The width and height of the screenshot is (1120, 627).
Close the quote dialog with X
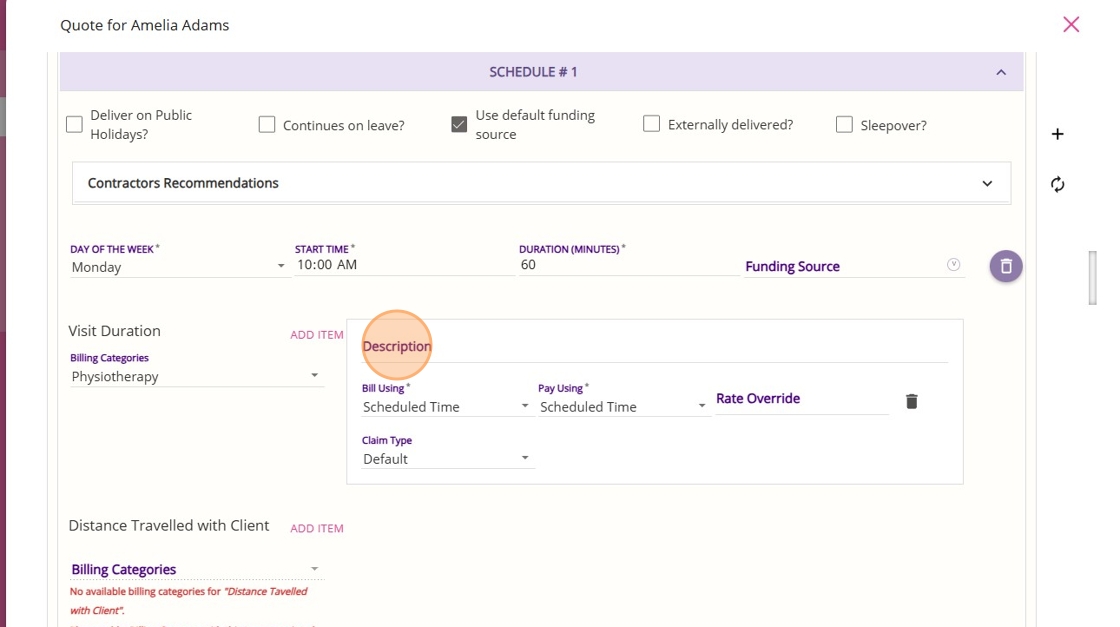pyautogui.click(x=1071, y=25)
